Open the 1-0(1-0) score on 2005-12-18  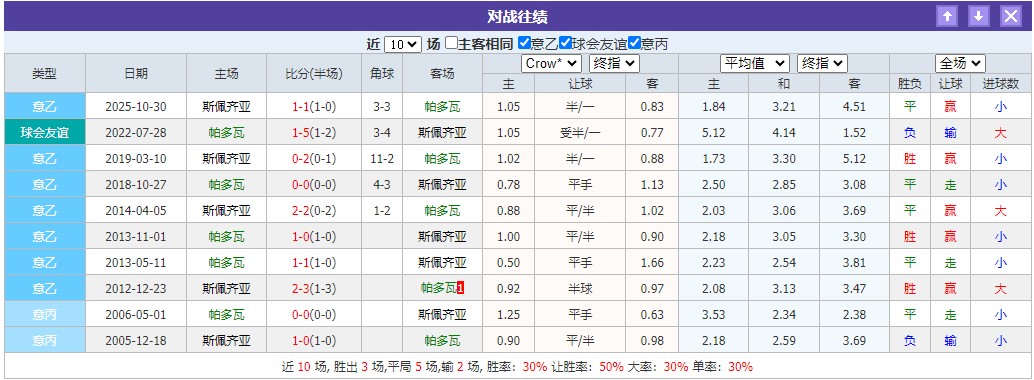point(314,340)
